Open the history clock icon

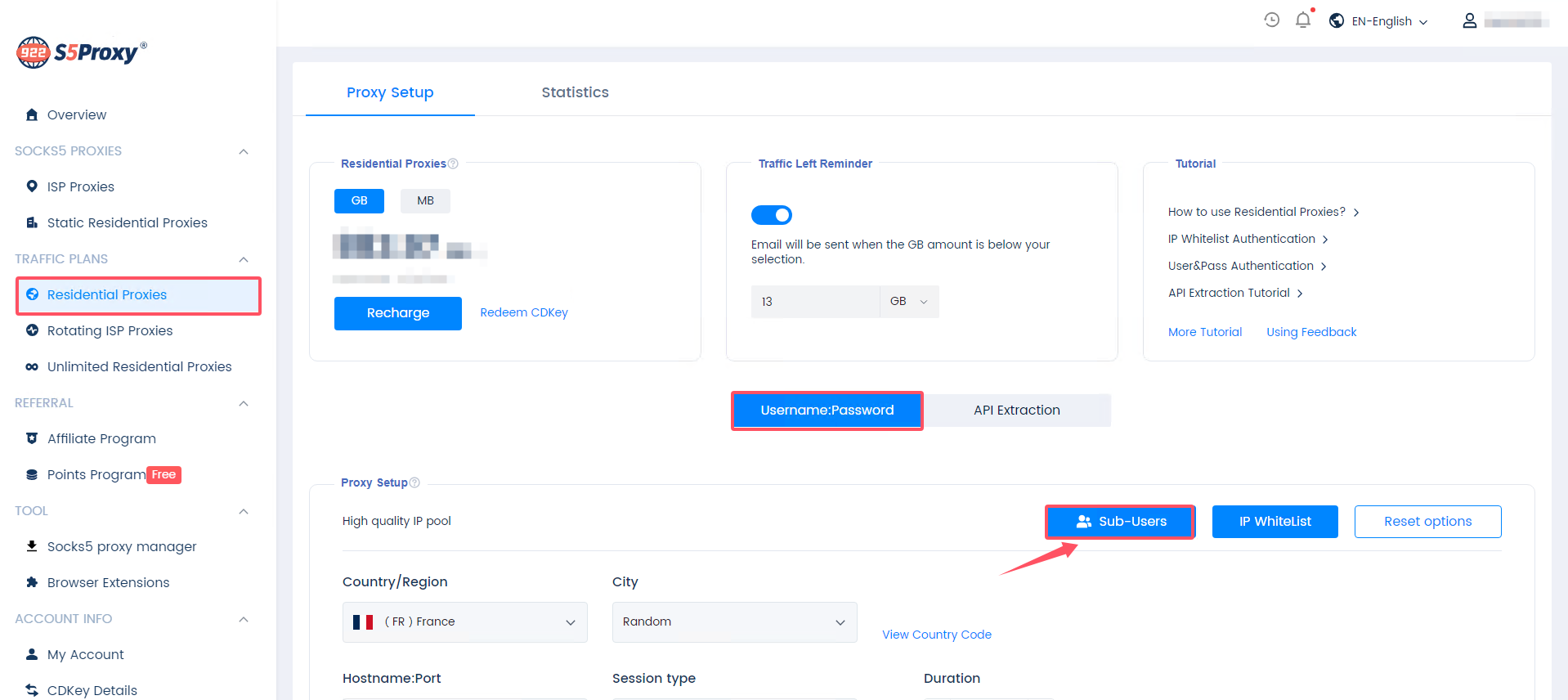1271,20
